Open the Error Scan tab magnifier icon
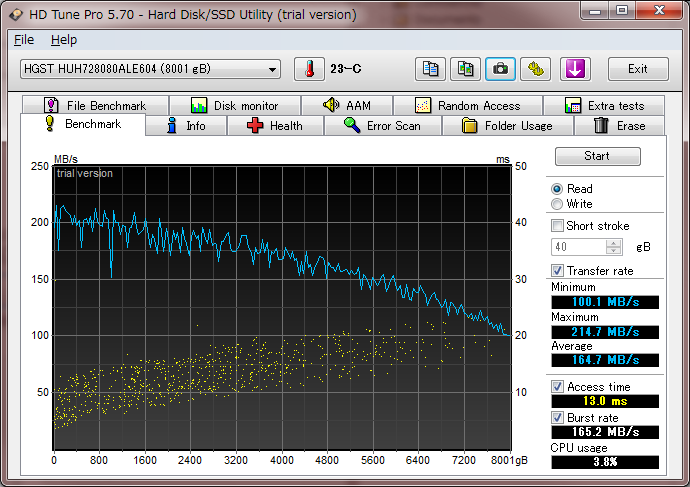This screenshot has width=690, height=487. click(381, 126)
